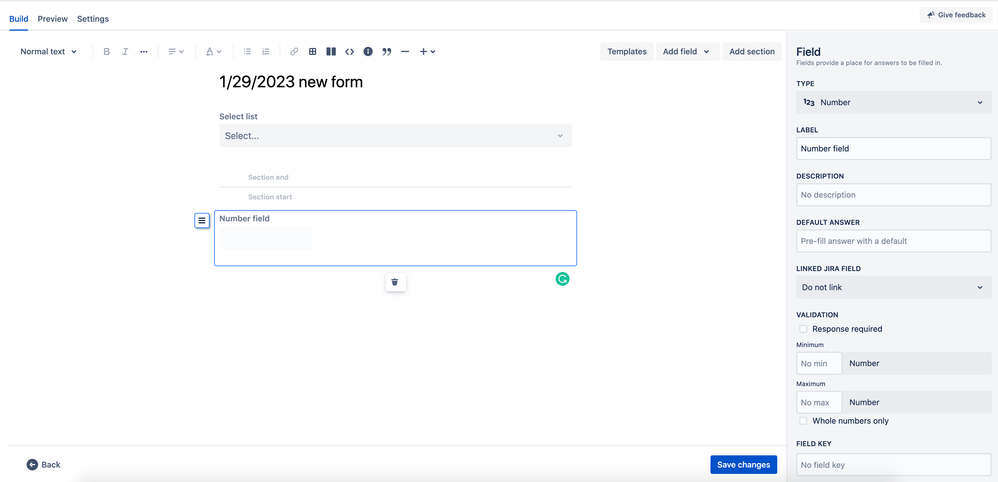Enable Whole numbers only checkbox
This screenshot has width=998, height=482.
[x=804, y=421]
